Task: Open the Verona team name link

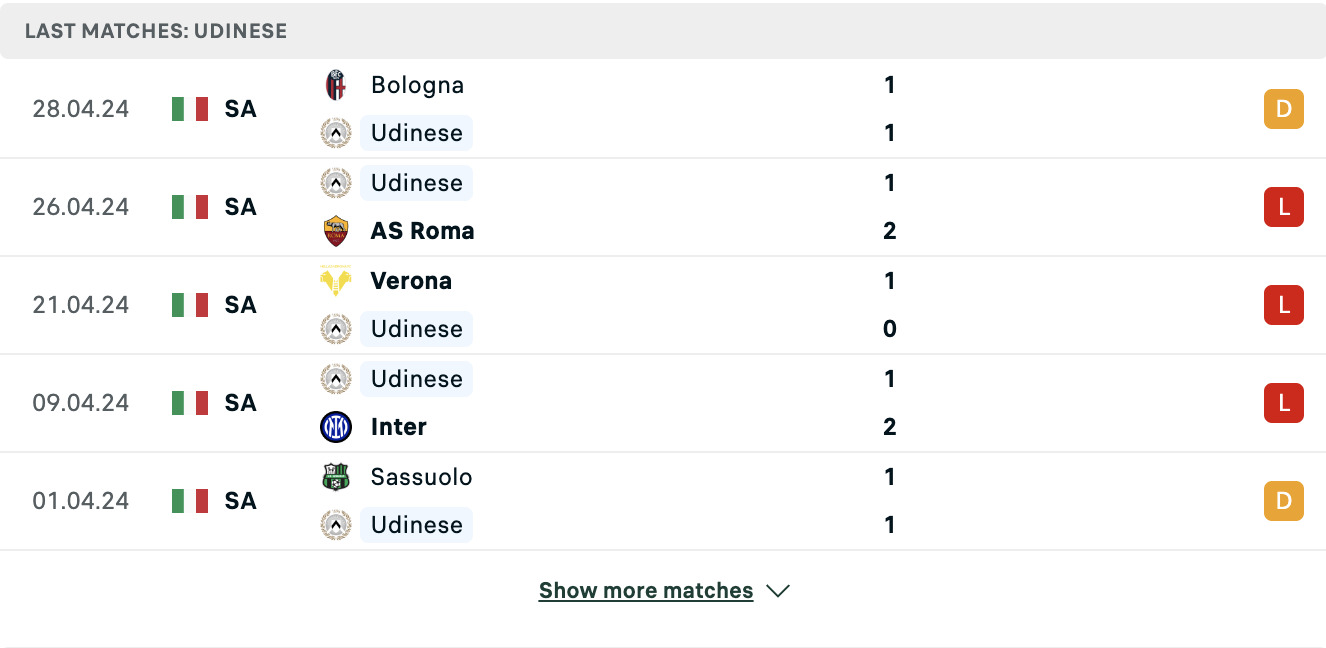Action: tap(411, 281)
